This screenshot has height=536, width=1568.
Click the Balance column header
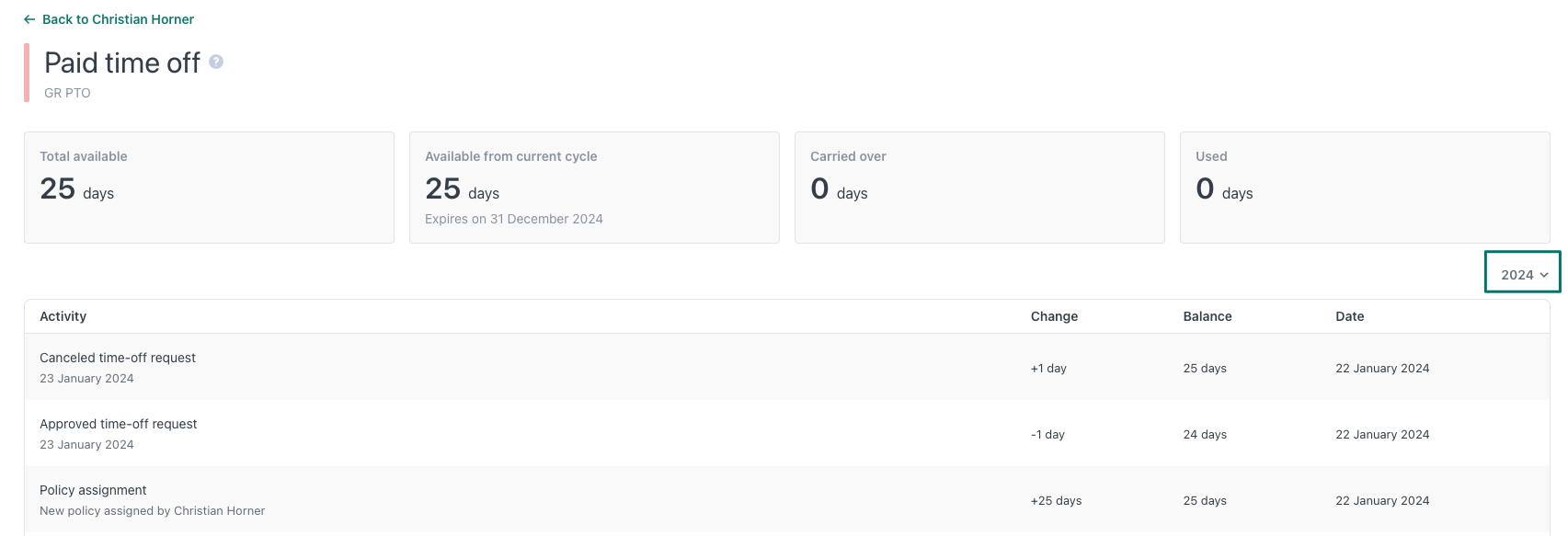(x=1207, y=316)
